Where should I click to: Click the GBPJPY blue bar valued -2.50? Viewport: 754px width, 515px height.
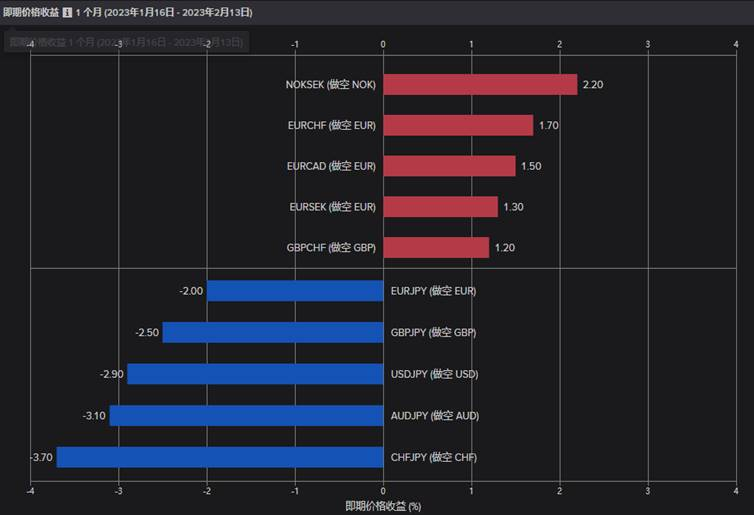tap(273, 332)
